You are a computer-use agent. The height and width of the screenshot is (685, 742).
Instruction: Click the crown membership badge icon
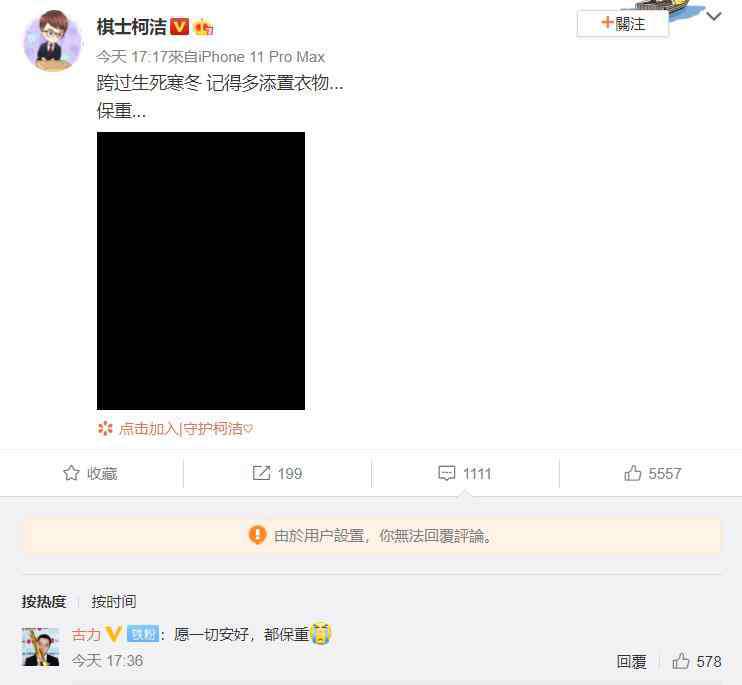coord(204,27)
